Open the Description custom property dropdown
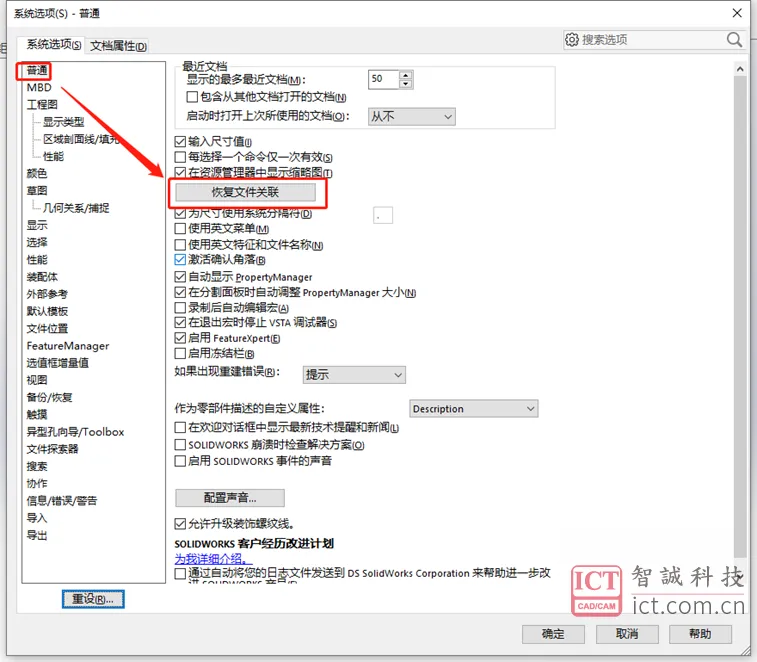Screen dimensions: 757x662 (474, 408)
